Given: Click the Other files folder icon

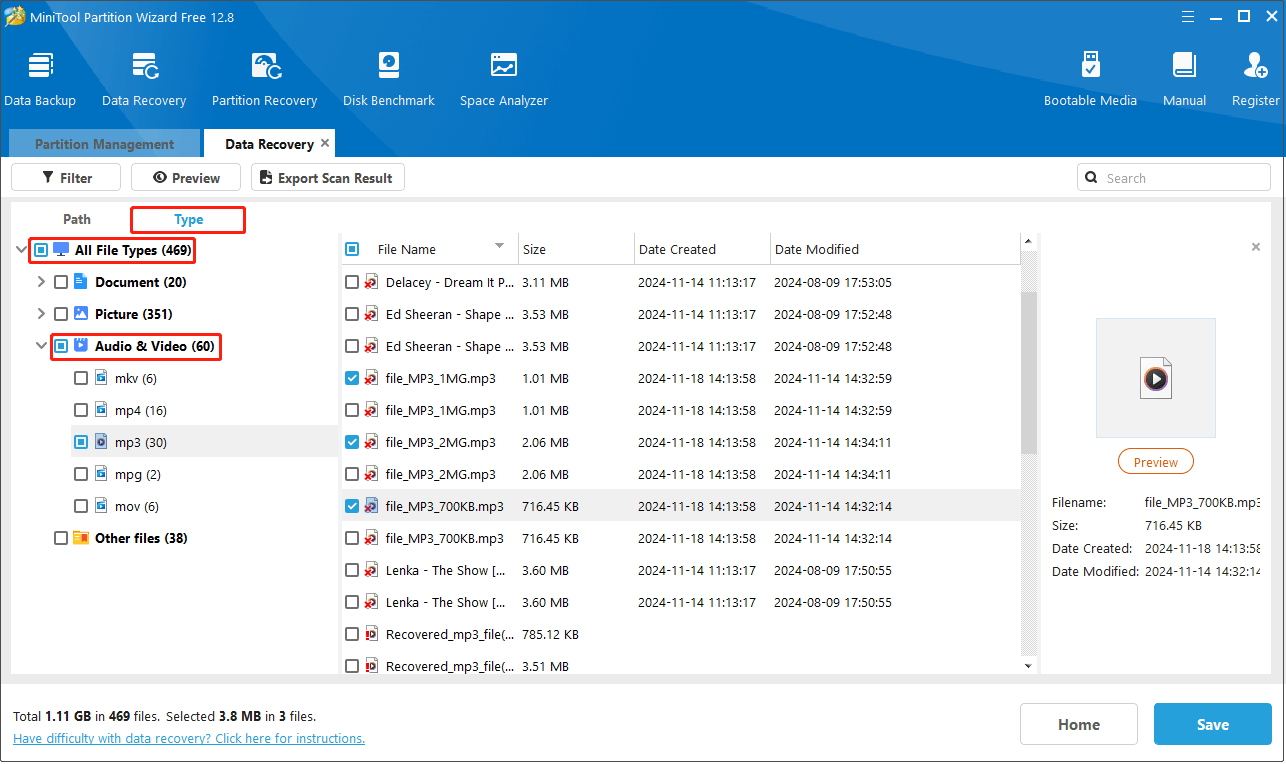Looking at the screenshot, I should coord(81,538).
